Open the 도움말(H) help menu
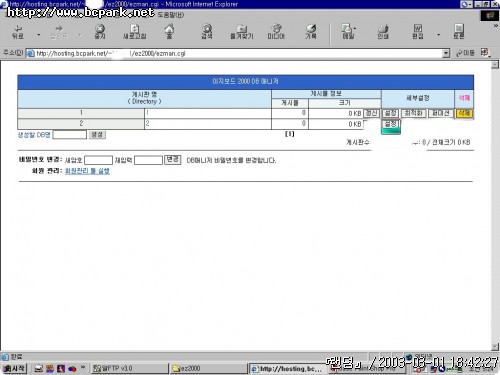The height and width of the screenshot is (375, 500). 171,15
